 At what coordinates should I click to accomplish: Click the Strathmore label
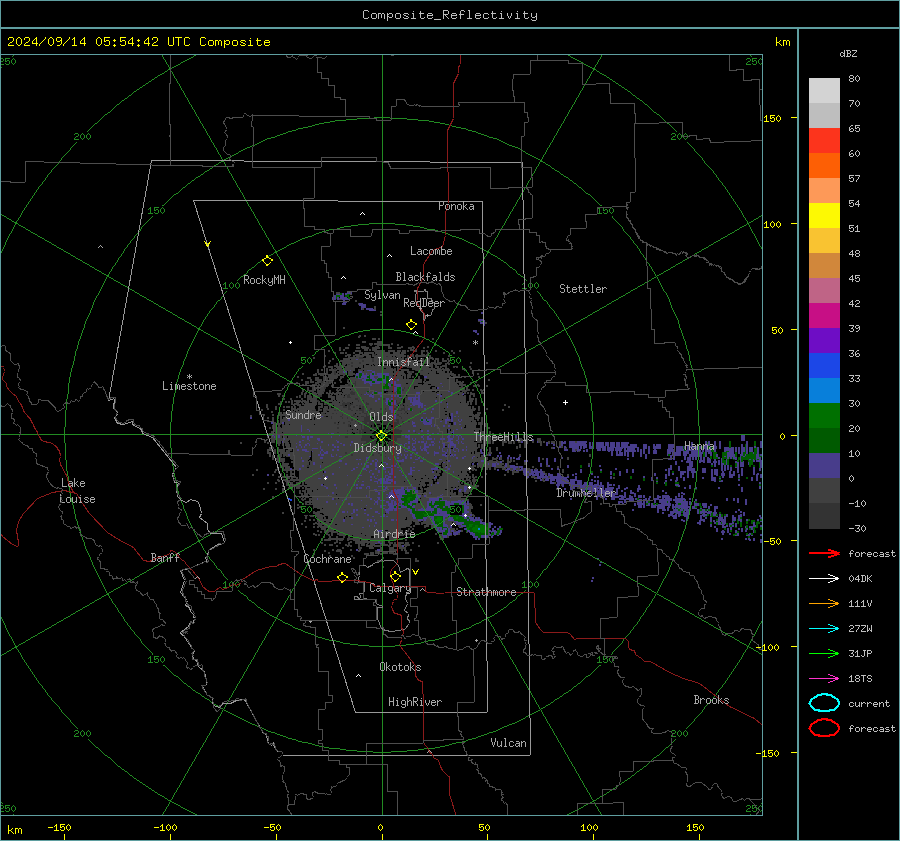tap(486, 592)
